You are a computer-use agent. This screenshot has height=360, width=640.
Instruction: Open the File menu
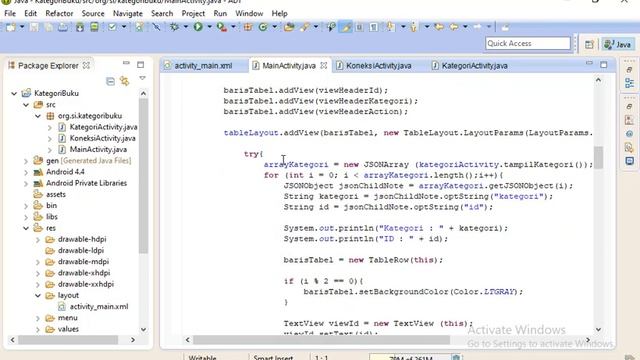click(x=10, y=13)
